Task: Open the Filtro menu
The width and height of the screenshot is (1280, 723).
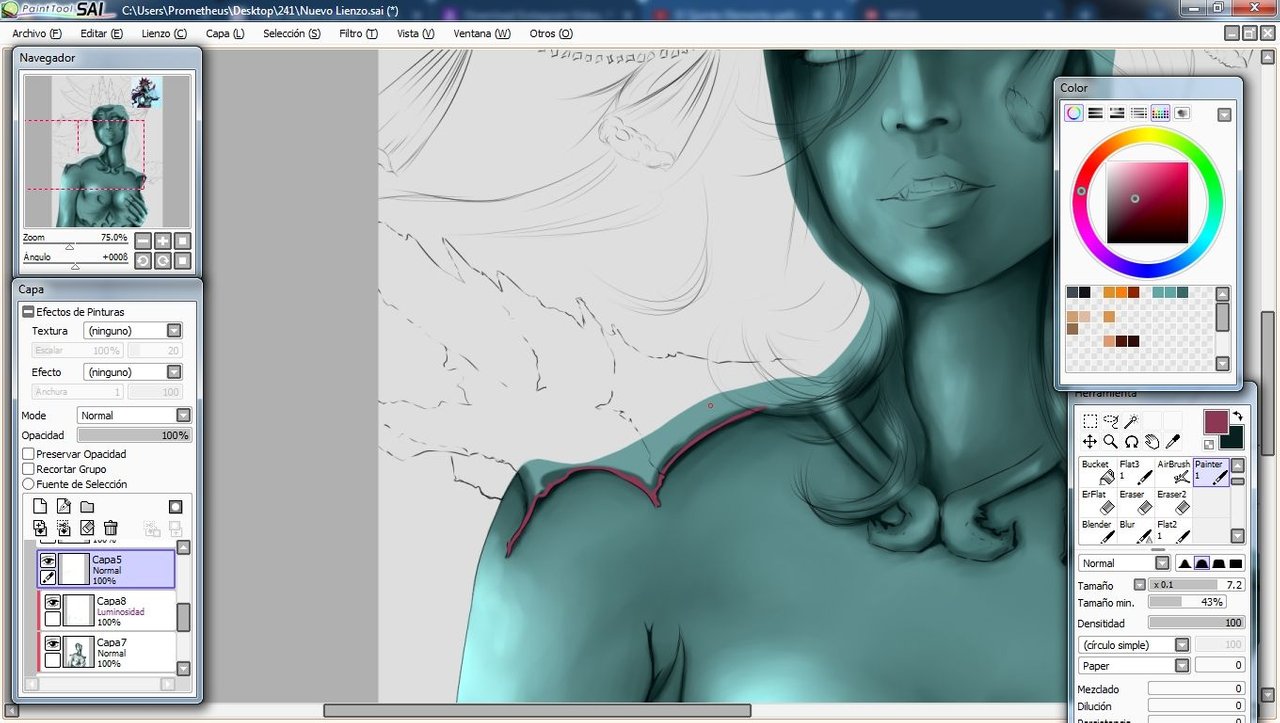Action: coord(358,33)
